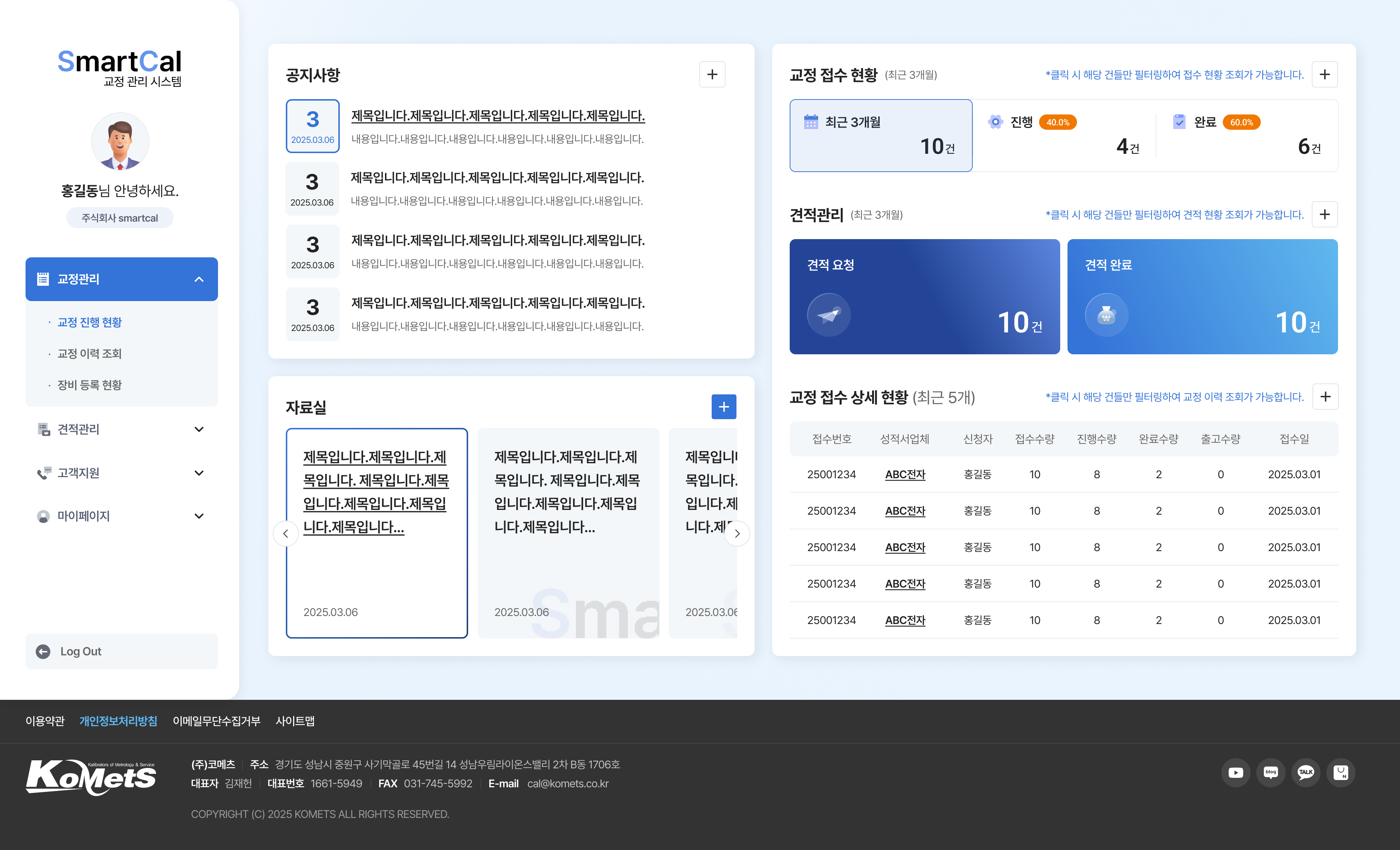Click blue plus icon beside 자료실
This screenshot has height=850, width=1400.
723,407
